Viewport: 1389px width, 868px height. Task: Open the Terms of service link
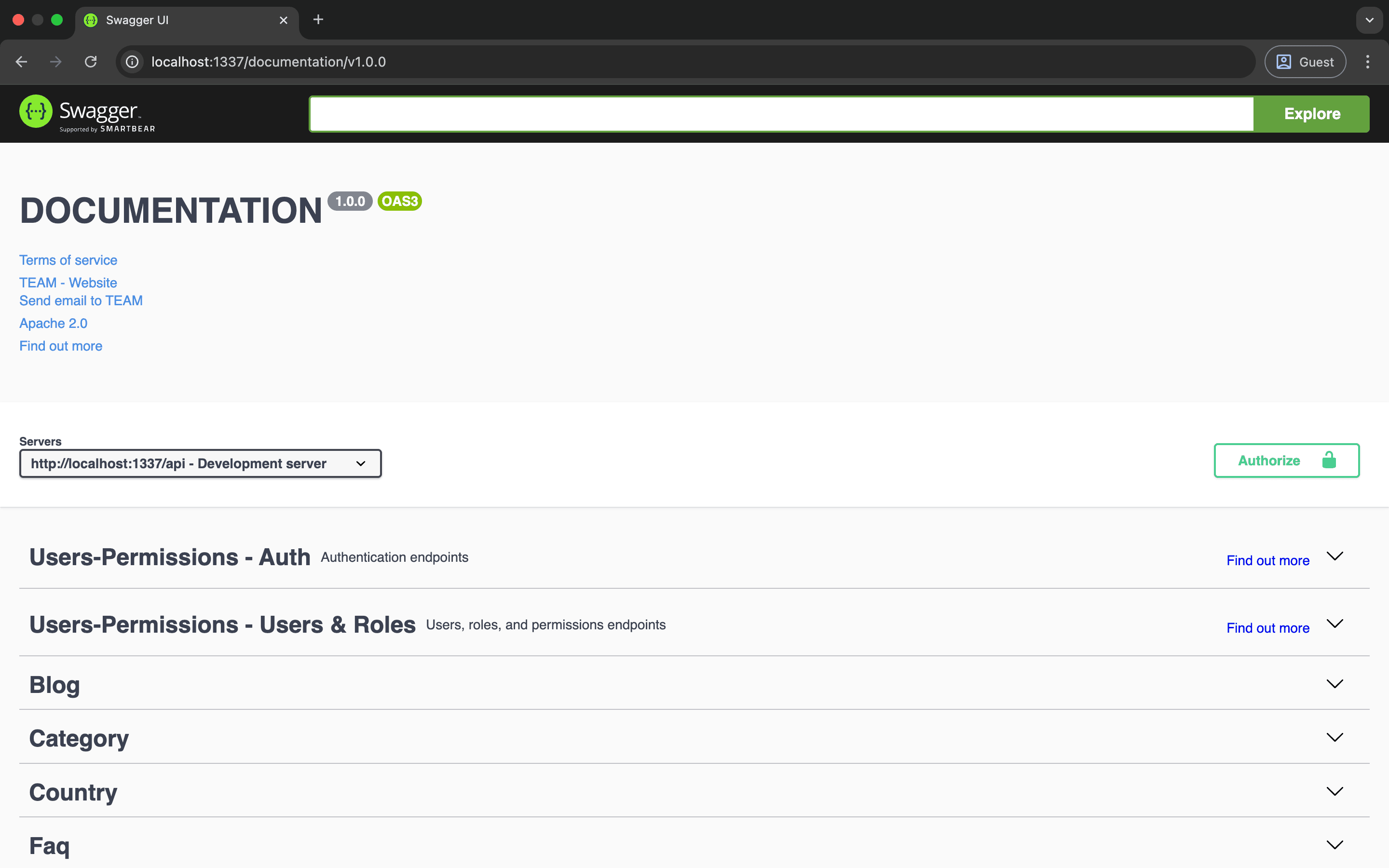tap(68, 260)
